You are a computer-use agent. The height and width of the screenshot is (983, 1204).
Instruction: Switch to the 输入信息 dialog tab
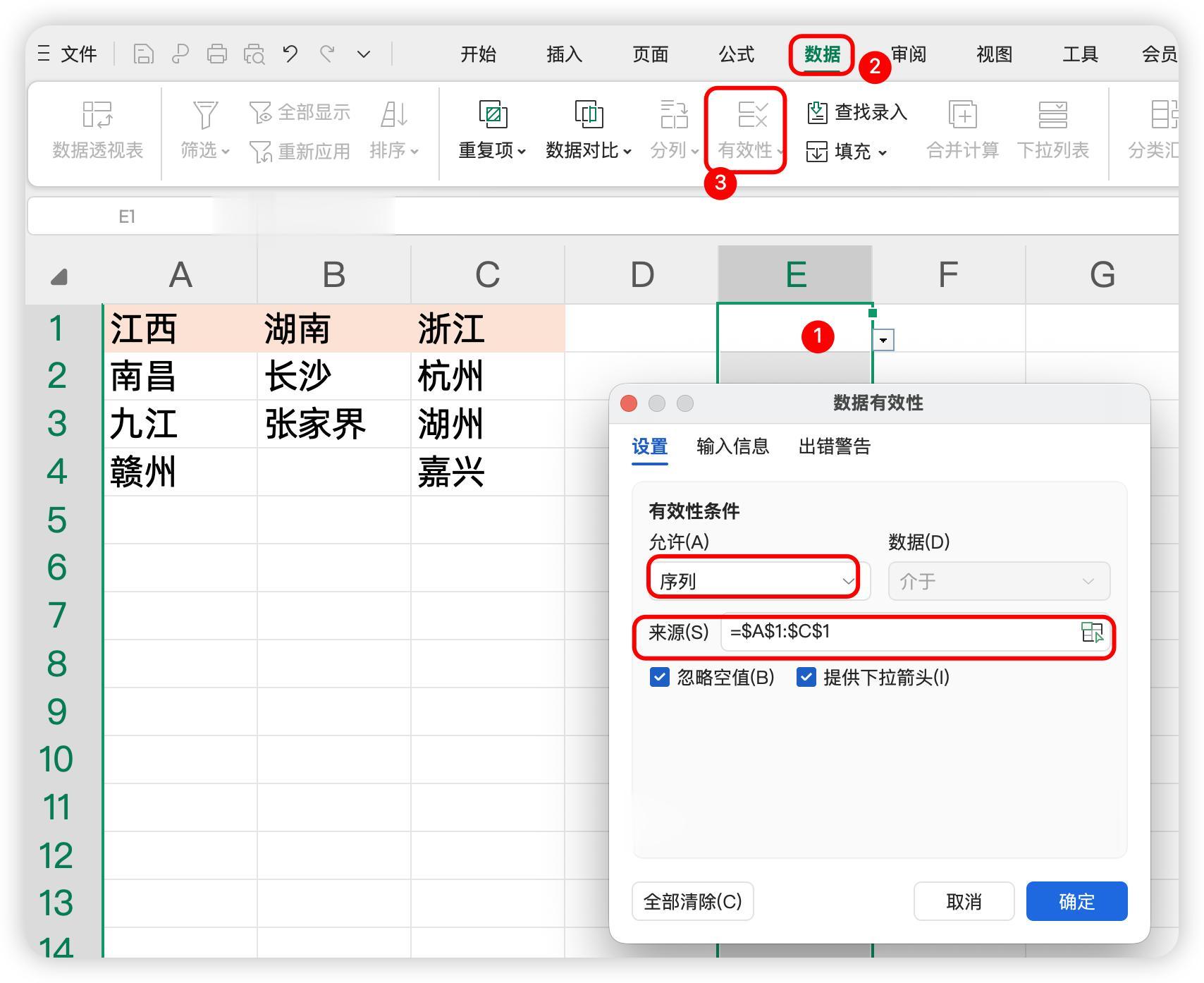pyautogui.click(x=733, y=446)
